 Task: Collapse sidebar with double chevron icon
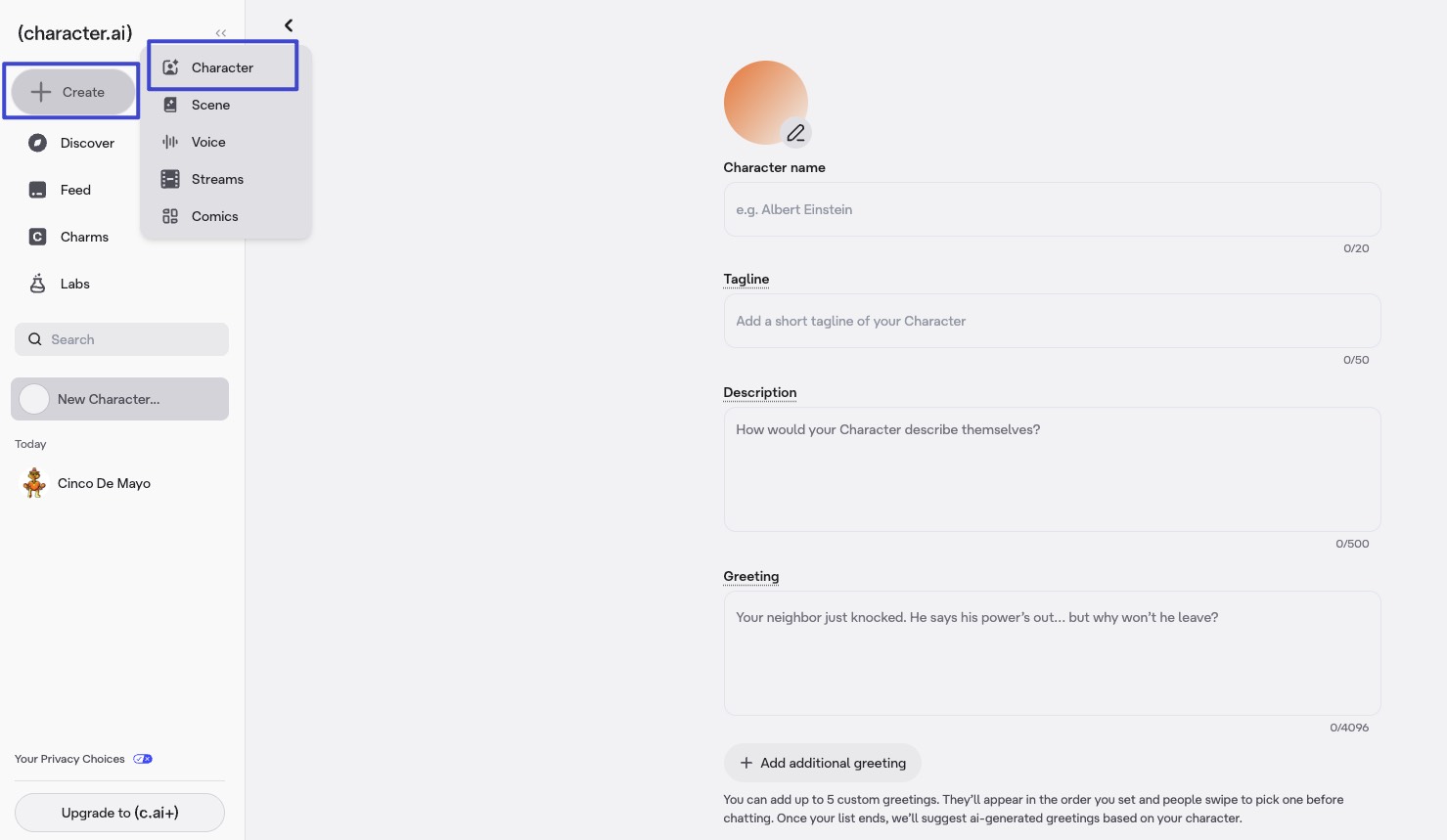[221, 33]
